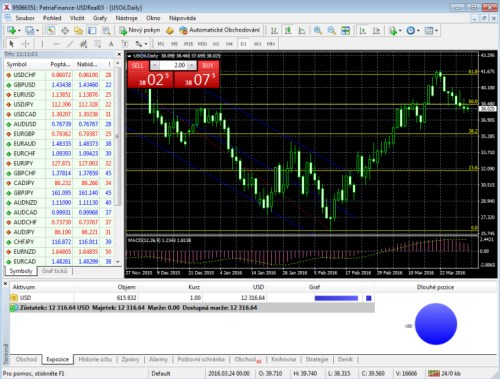Open the Nástroje menu
This screenshot has width=500, height=379.
coord(127,18)
